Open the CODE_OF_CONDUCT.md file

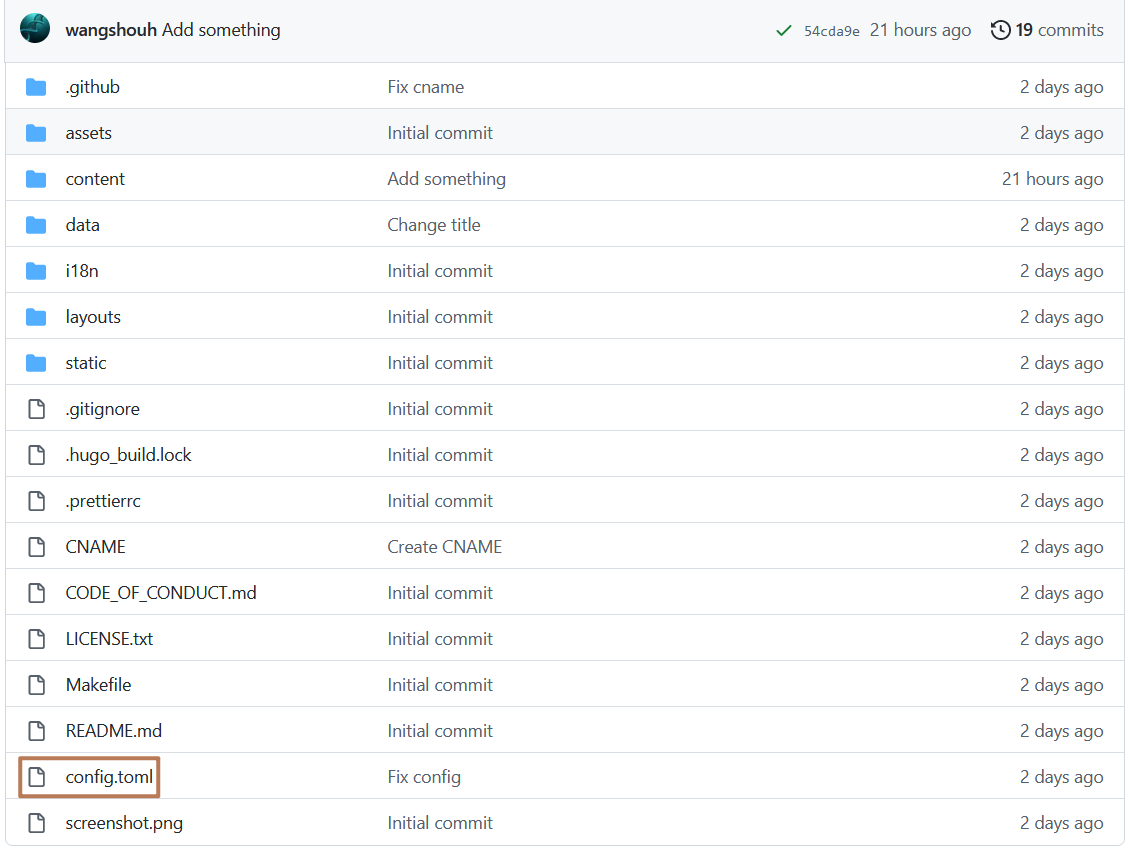tap(160, 592)
